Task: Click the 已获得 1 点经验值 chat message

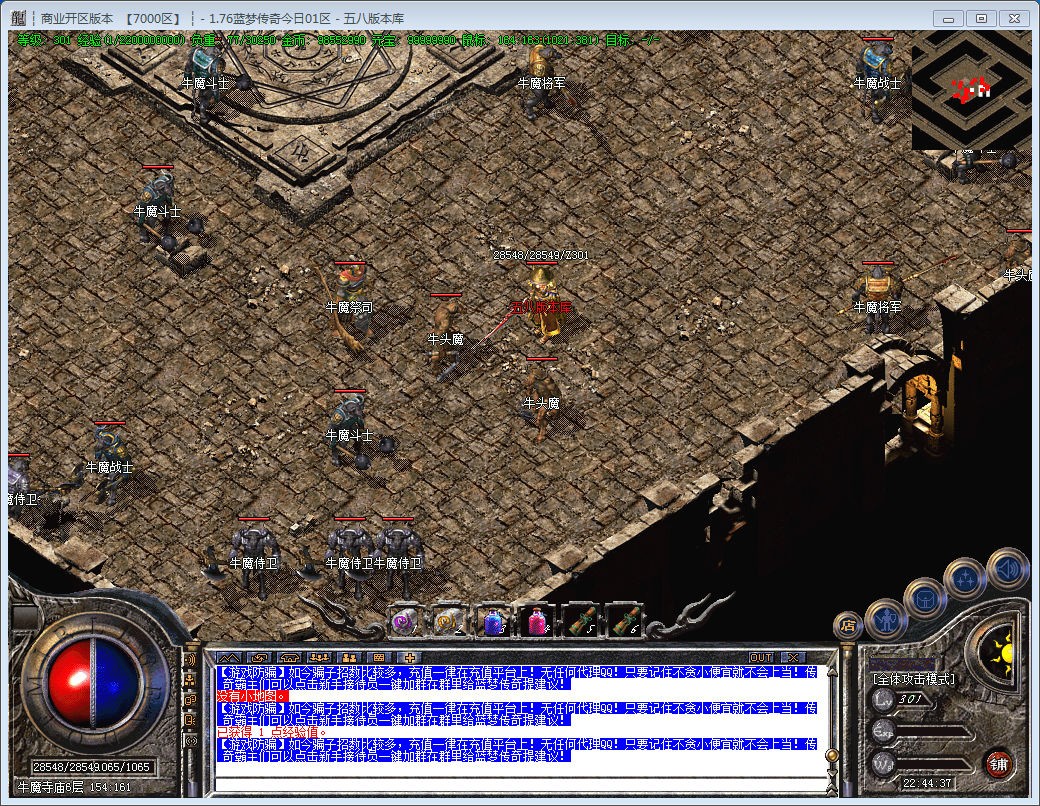Action: point(271,733)
